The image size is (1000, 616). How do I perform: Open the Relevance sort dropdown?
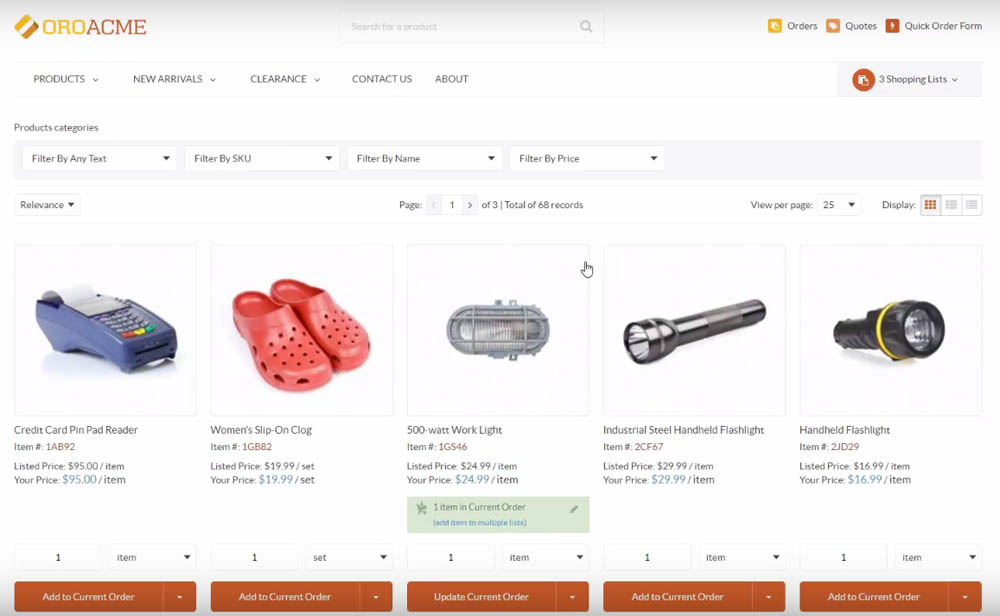click(x=47, y=204)
